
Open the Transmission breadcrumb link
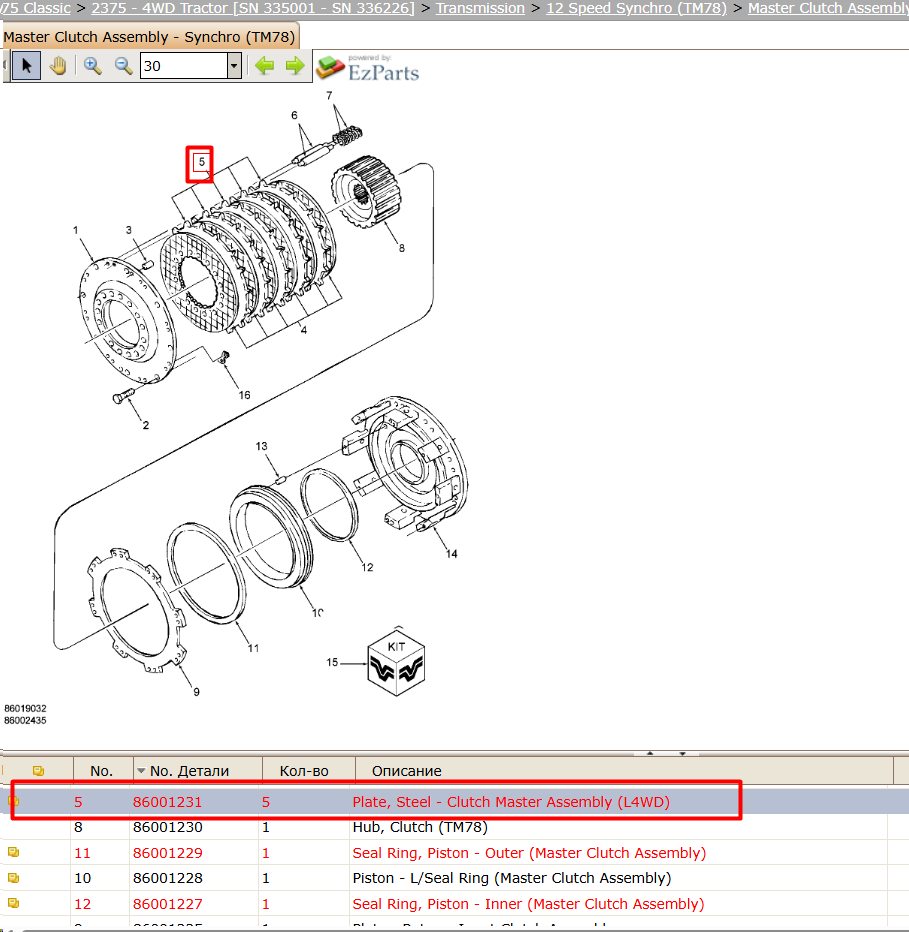pos(480,8)
